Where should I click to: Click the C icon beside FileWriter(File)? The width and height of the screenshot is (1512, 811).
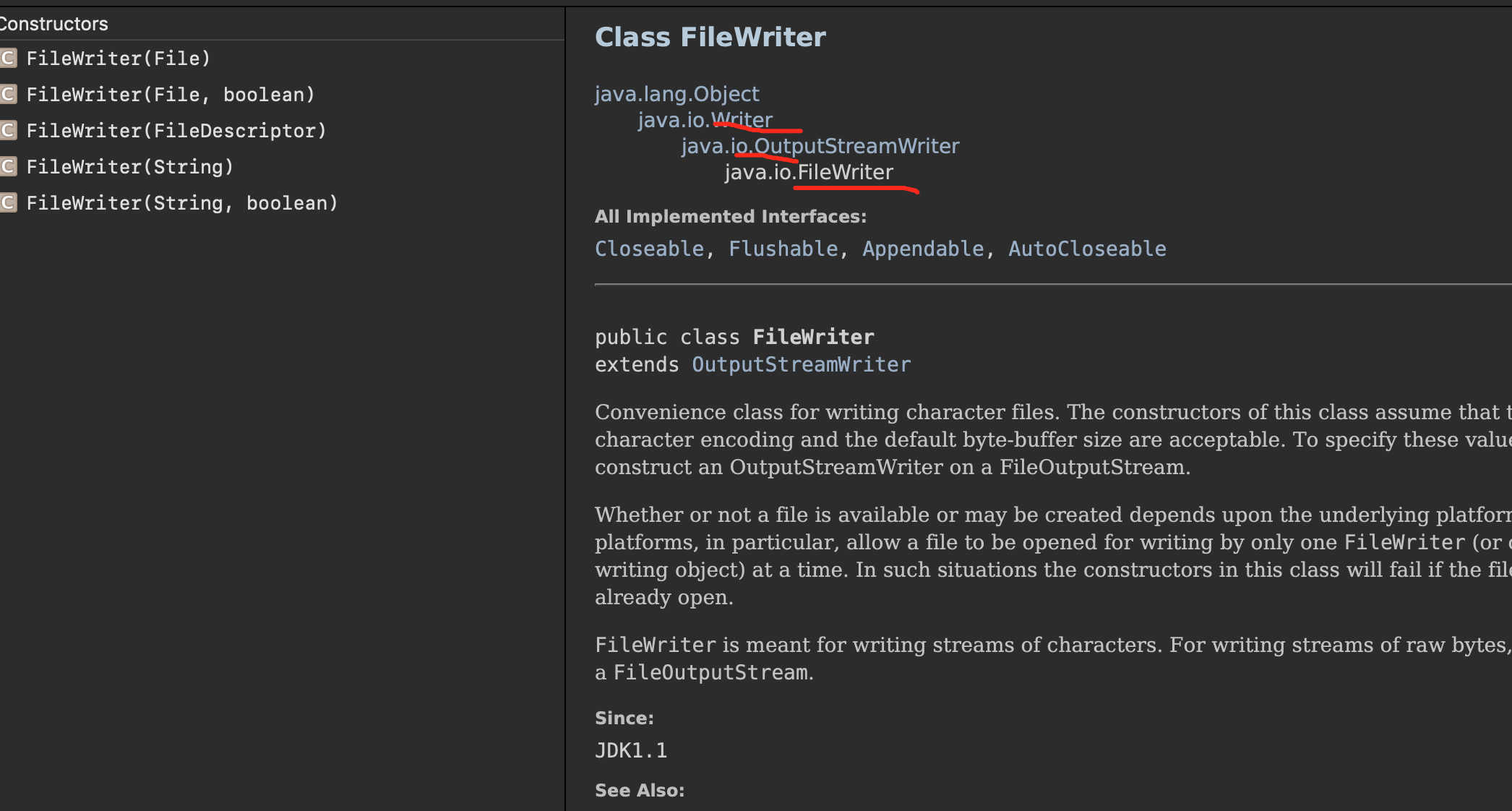8,59
